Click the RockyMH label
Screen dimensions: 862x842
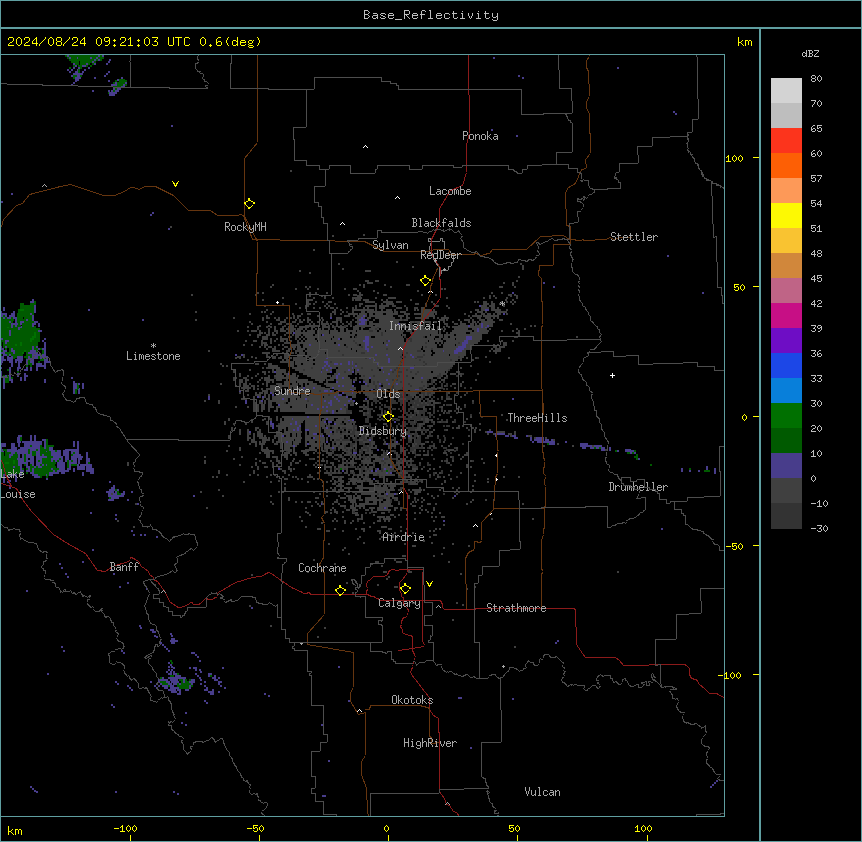tap(245, 226)
